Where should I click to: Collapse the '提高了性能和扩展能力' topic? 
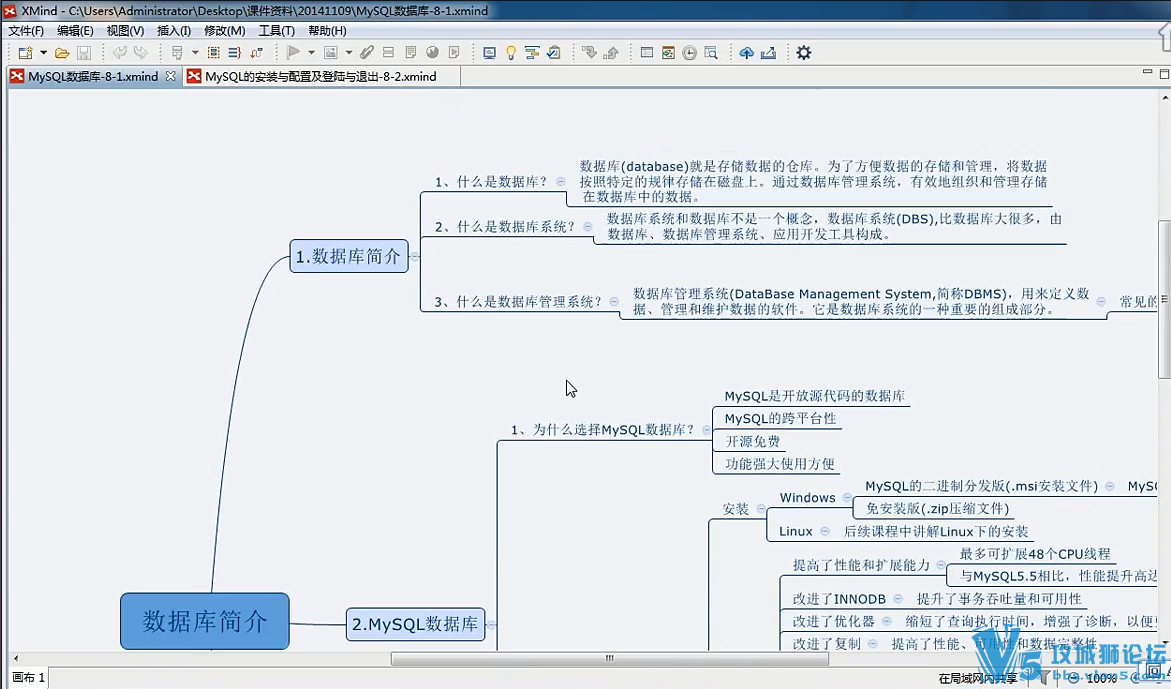click(x=941, y=565)
